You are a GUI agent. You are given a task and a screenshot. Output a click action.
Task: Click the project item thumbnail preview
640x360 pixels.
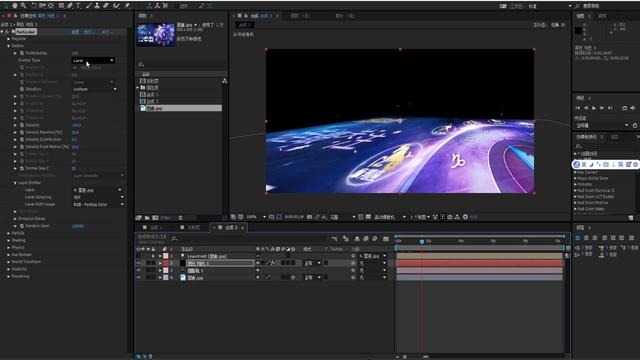tap(156, 35)
